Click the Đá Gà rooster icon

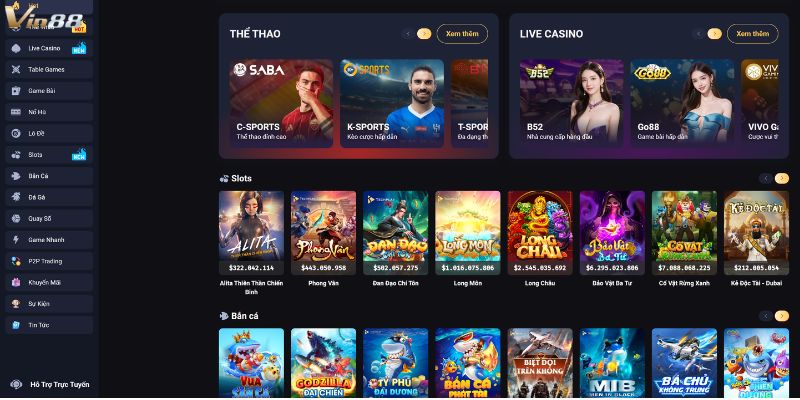16,197
